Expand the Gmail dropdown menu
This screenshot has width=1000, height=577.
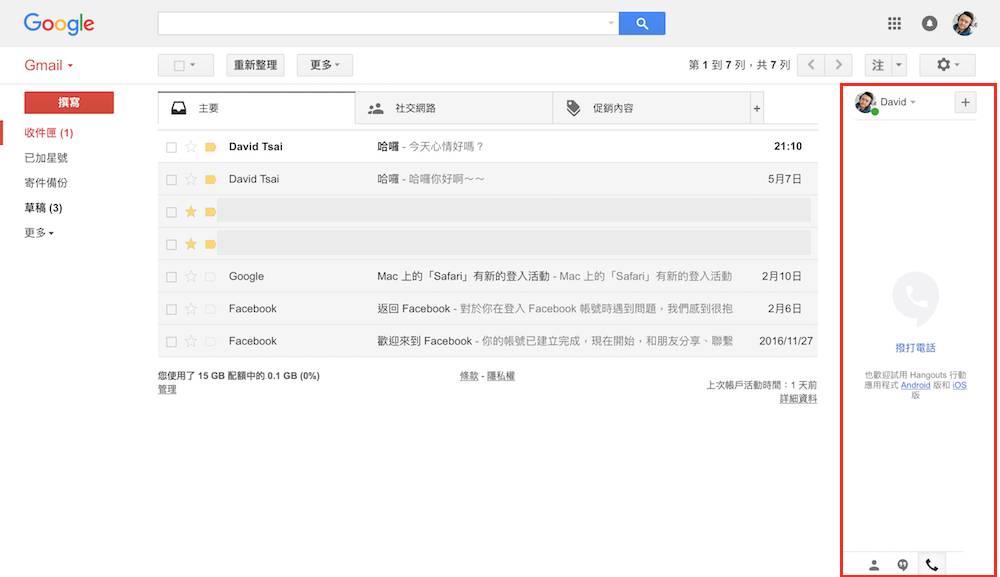[49, 66]
